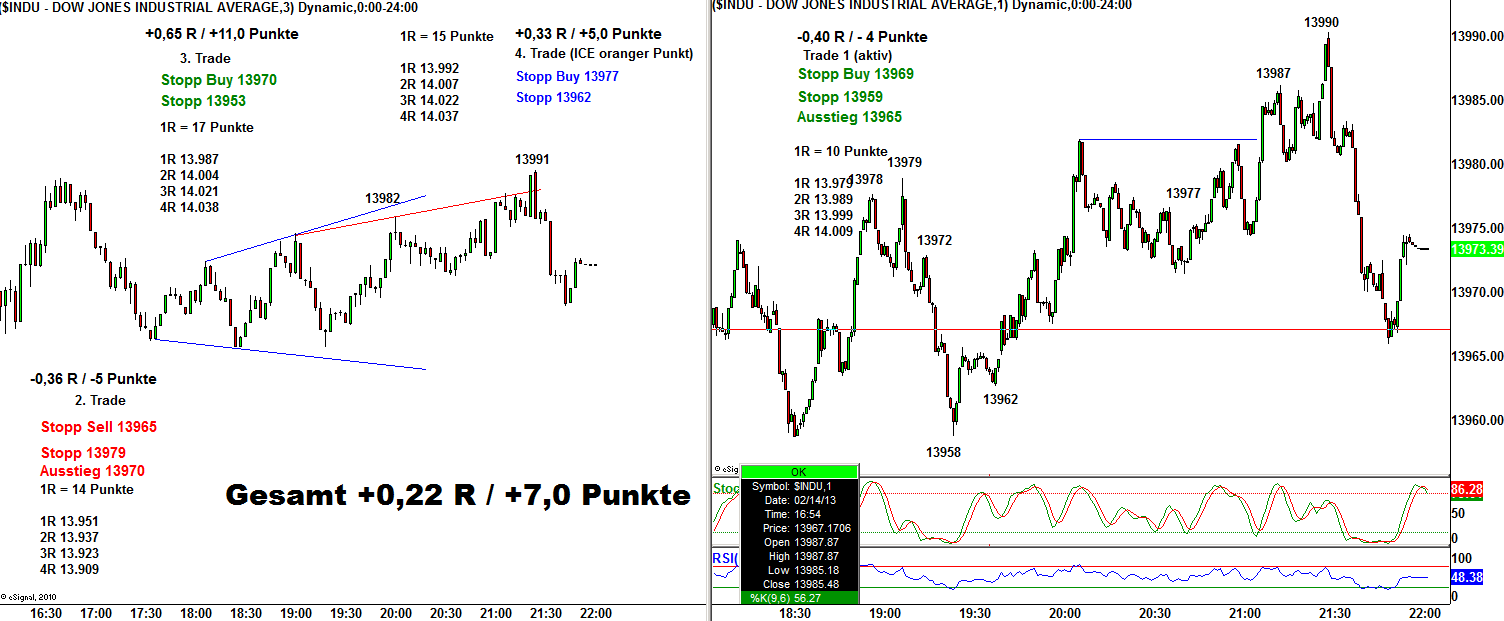Select the green 13973.39 current price label
The width and height of the screenshot is (1504, 621).
[1476, 248]
